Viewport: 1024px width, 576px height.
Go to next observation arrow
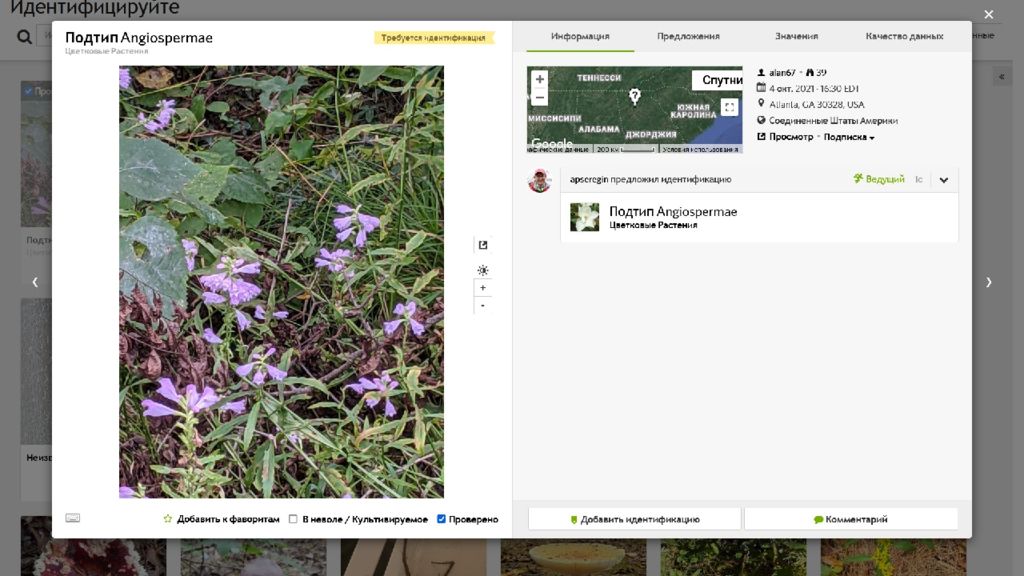[988, 282]
